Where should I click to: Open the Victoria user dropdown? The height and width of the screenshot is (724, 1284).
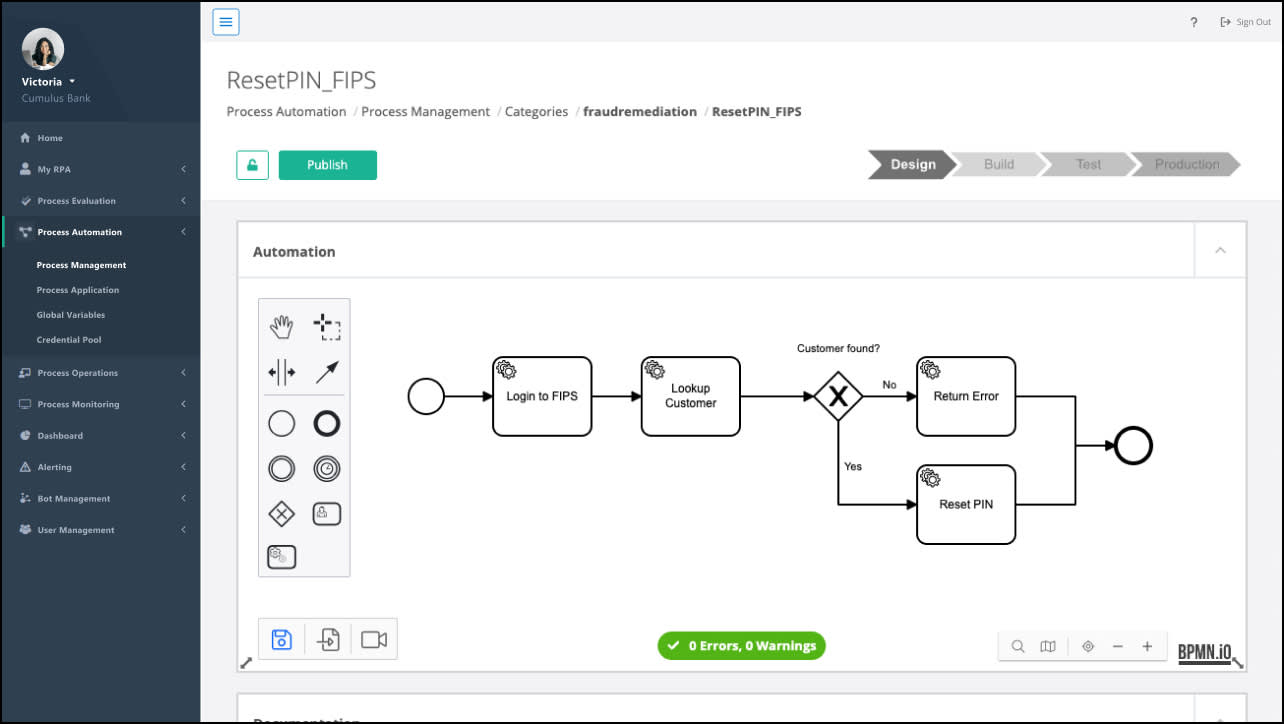pos(49,82)
